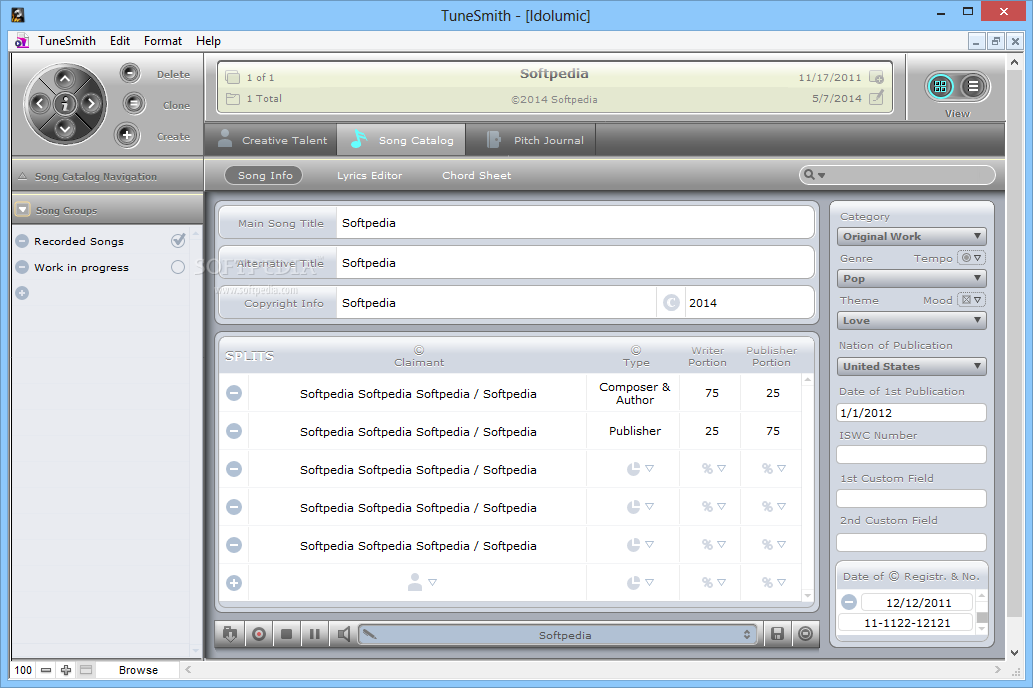Add a new split claimant row

[234, 583]
